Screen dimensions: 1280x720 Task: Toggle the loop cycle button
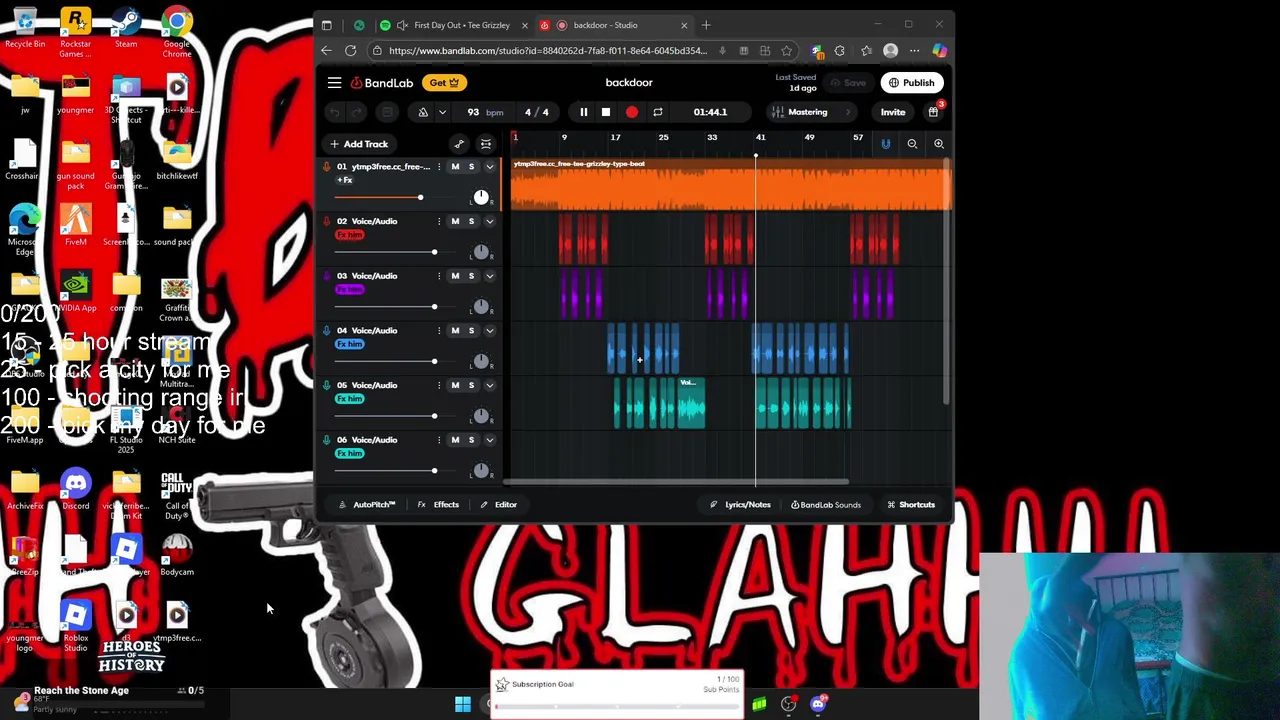(x=657, y=112)
